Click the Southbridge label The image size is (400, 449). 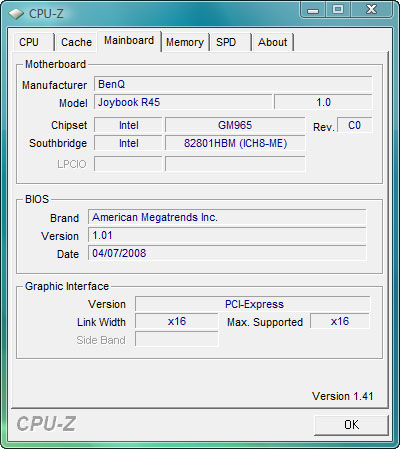tap(58, 143)
